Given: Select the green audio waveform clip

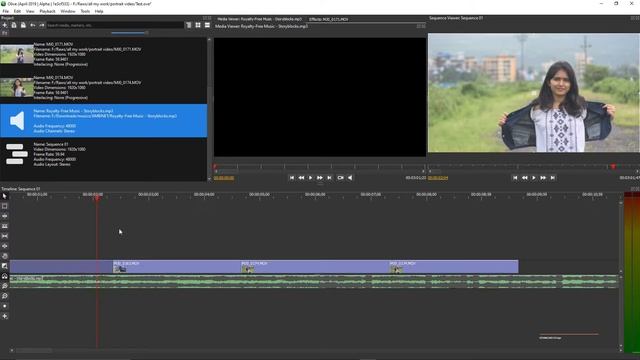Looking at the screenshot, I should pos(314,282).
